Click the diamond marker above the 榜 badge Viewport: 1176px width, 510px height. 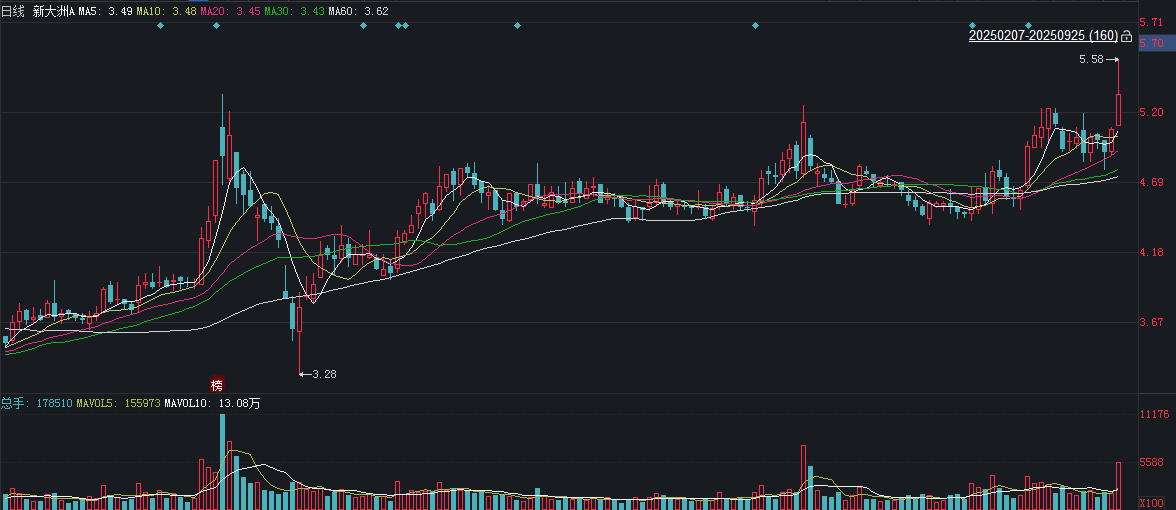tap(216, 26)
